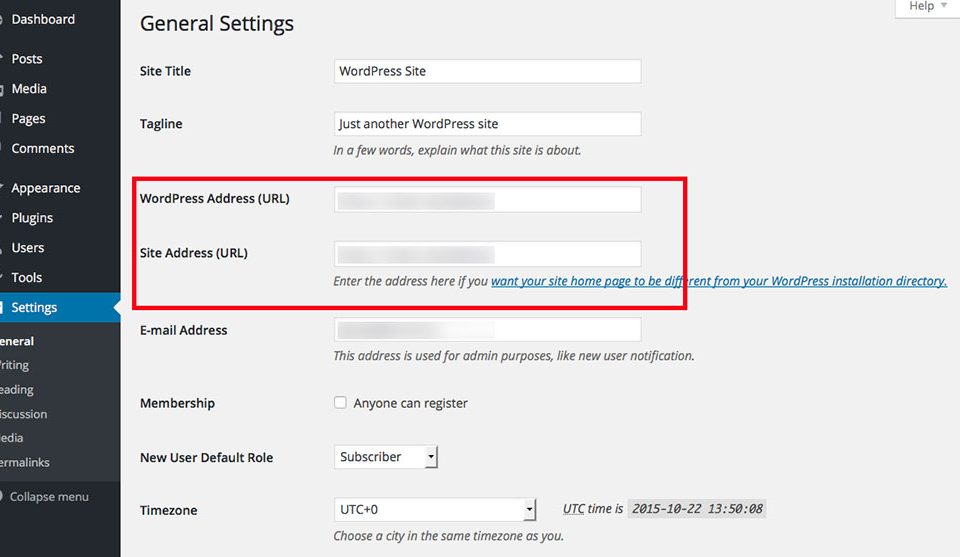The image size is (960, 557).
Task: Focus the E-mail Address field
Action: pyautogui.click(x=487, y=330)
